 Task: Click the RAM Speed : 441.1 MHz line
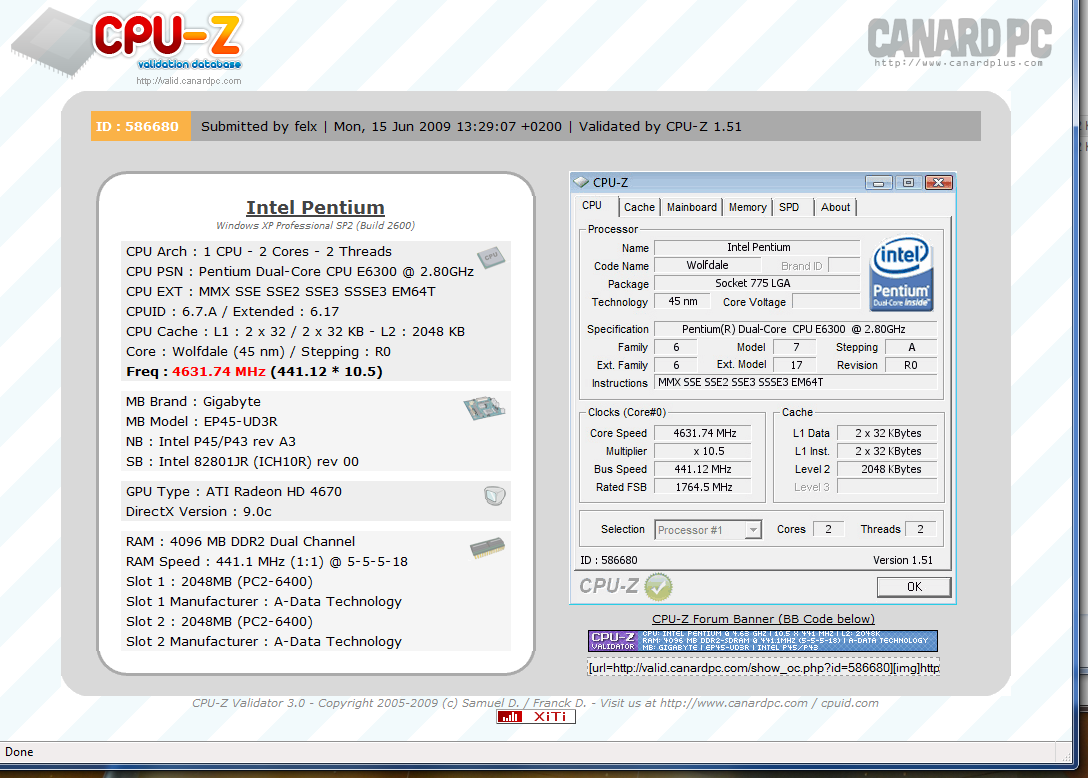click(266, 561)
